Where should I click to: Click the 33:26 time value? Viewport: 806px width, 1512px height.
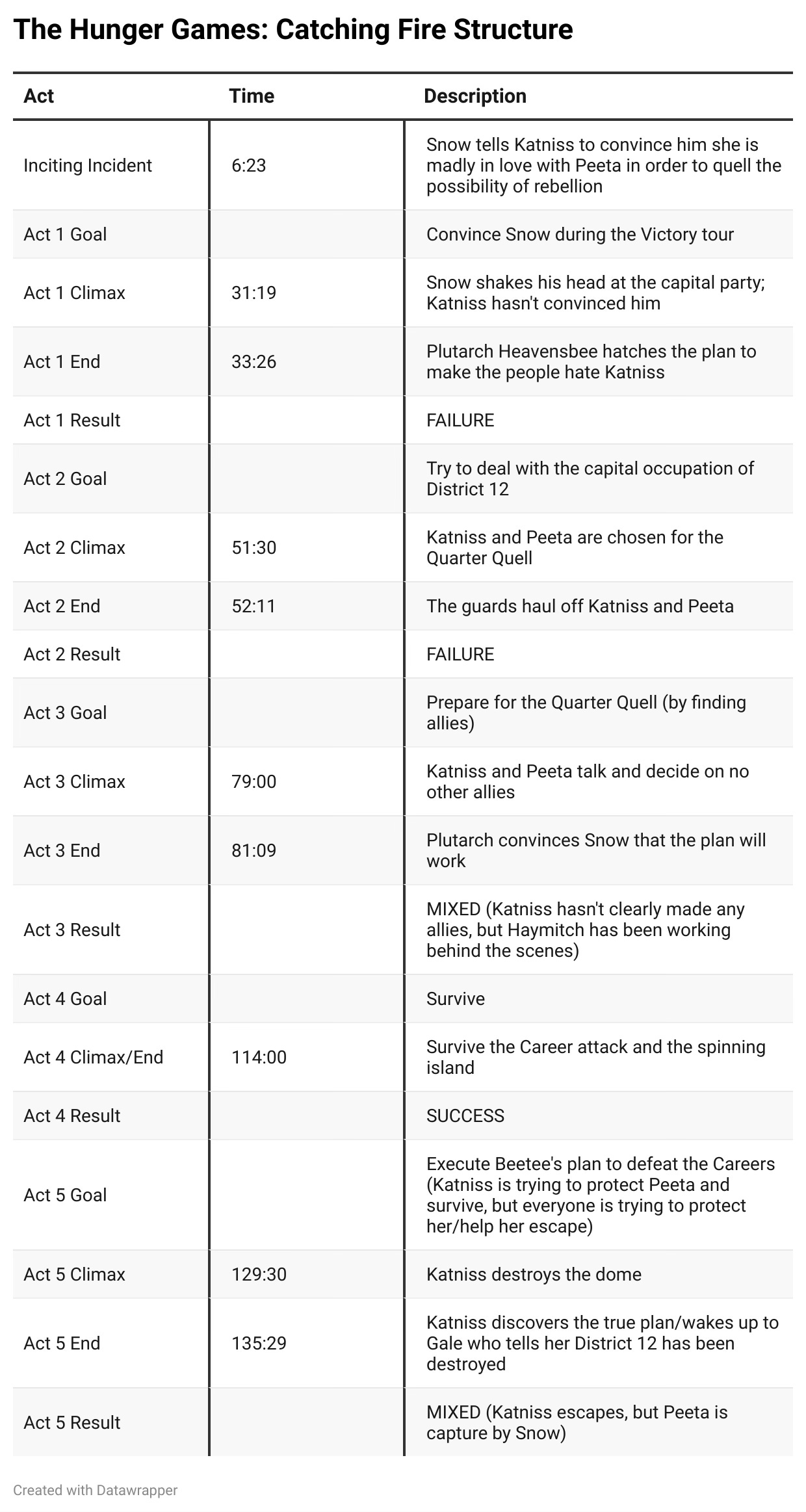pyautogui.click(x=253, y=362)
